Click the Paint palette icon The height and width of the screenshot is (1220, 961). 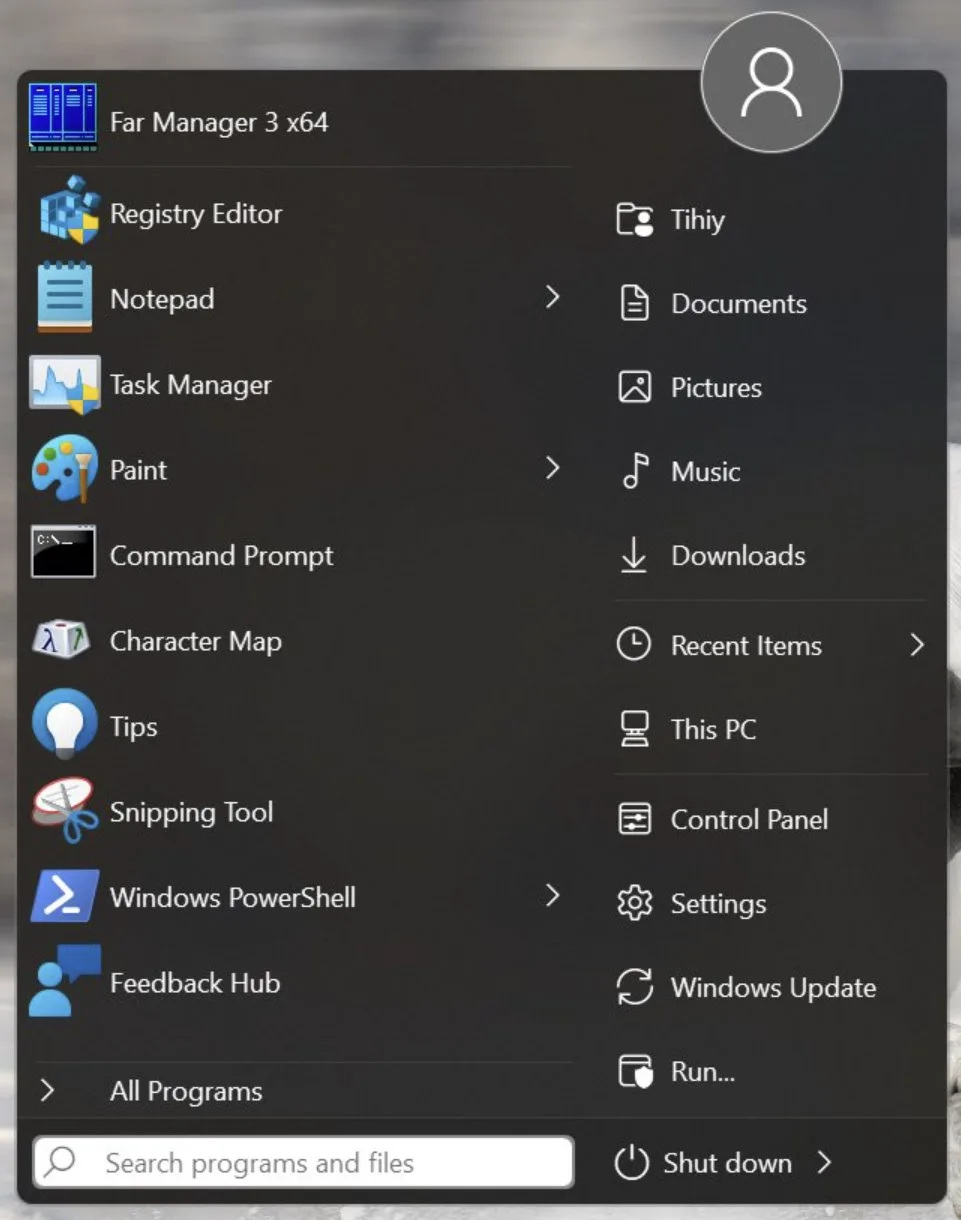[x=65, y=468]
